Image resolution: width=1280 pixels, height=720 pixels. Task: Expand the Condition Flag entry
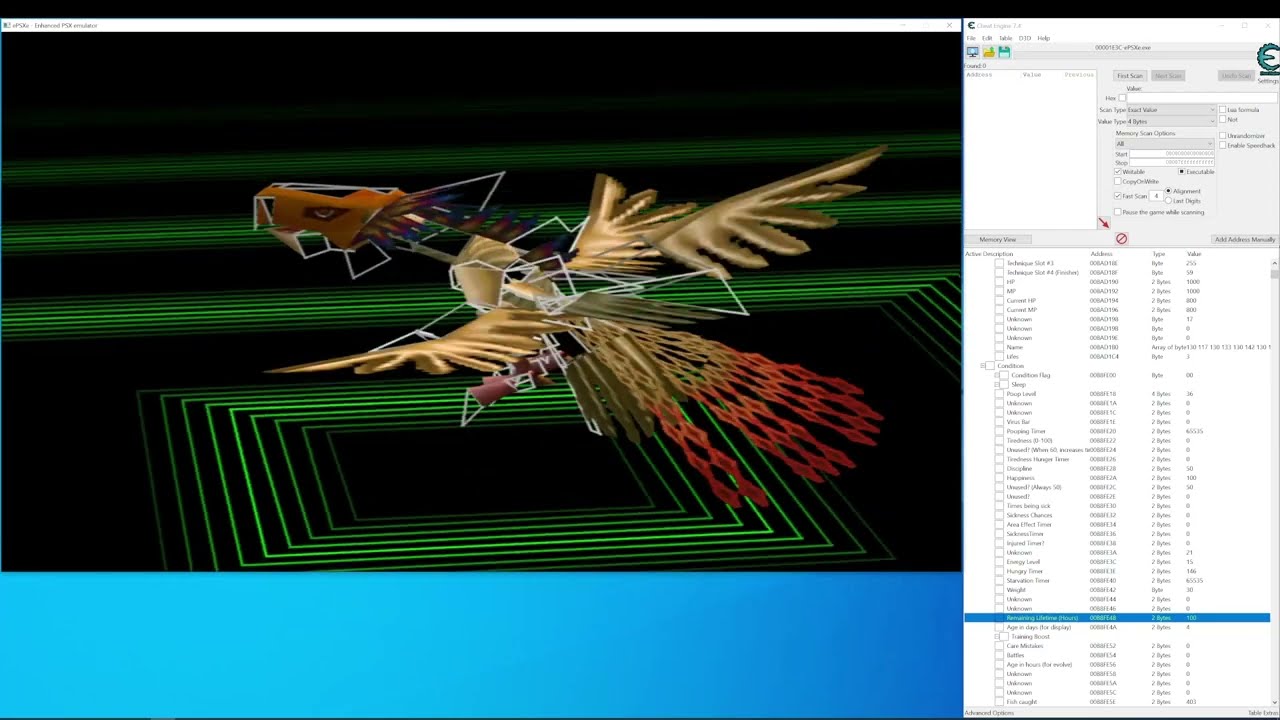tap(996, 375)
